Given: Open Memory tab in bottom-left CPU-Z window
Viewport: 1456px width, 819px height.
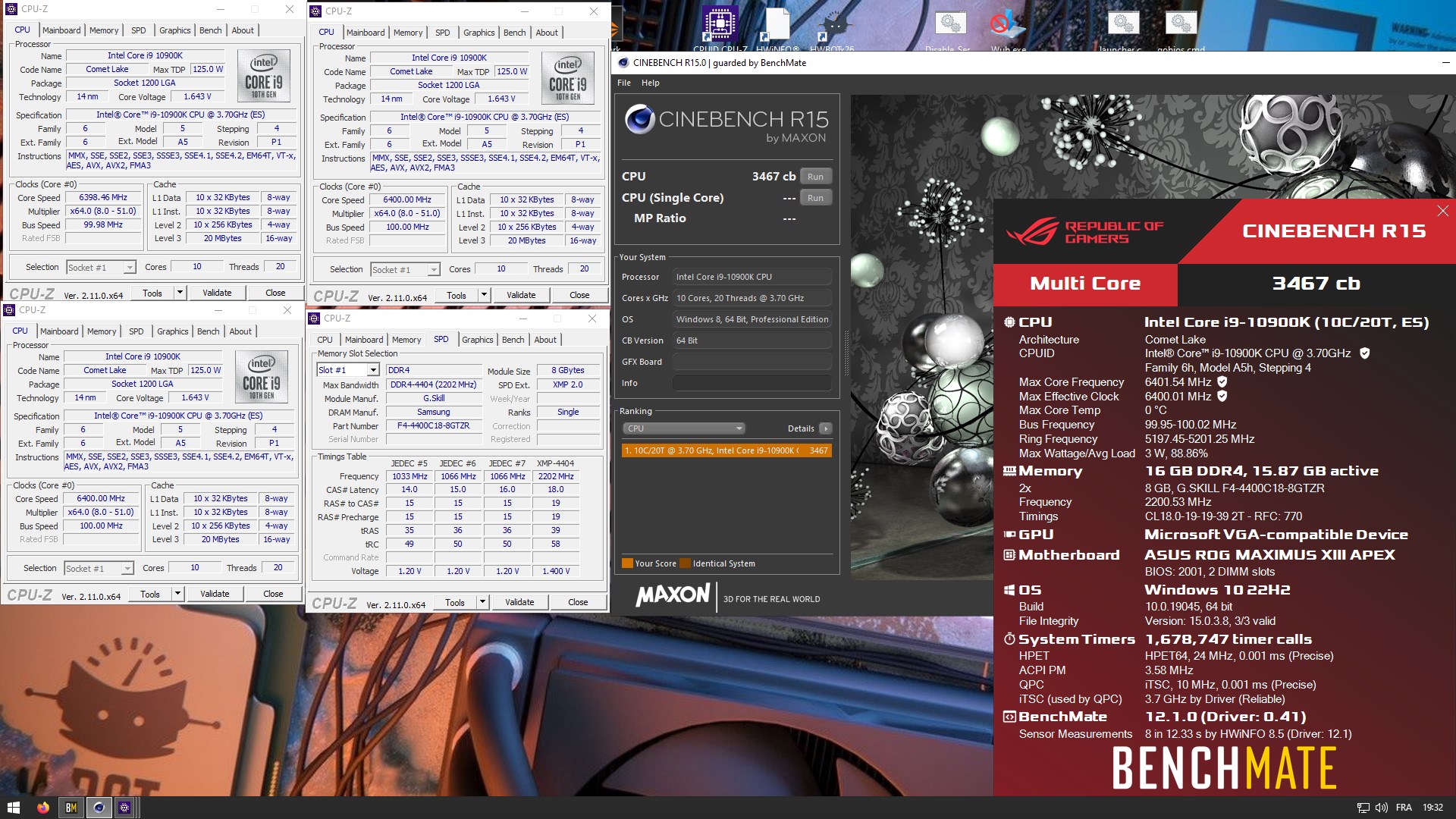Looking at the screenshot, I should tap(102, 331).
